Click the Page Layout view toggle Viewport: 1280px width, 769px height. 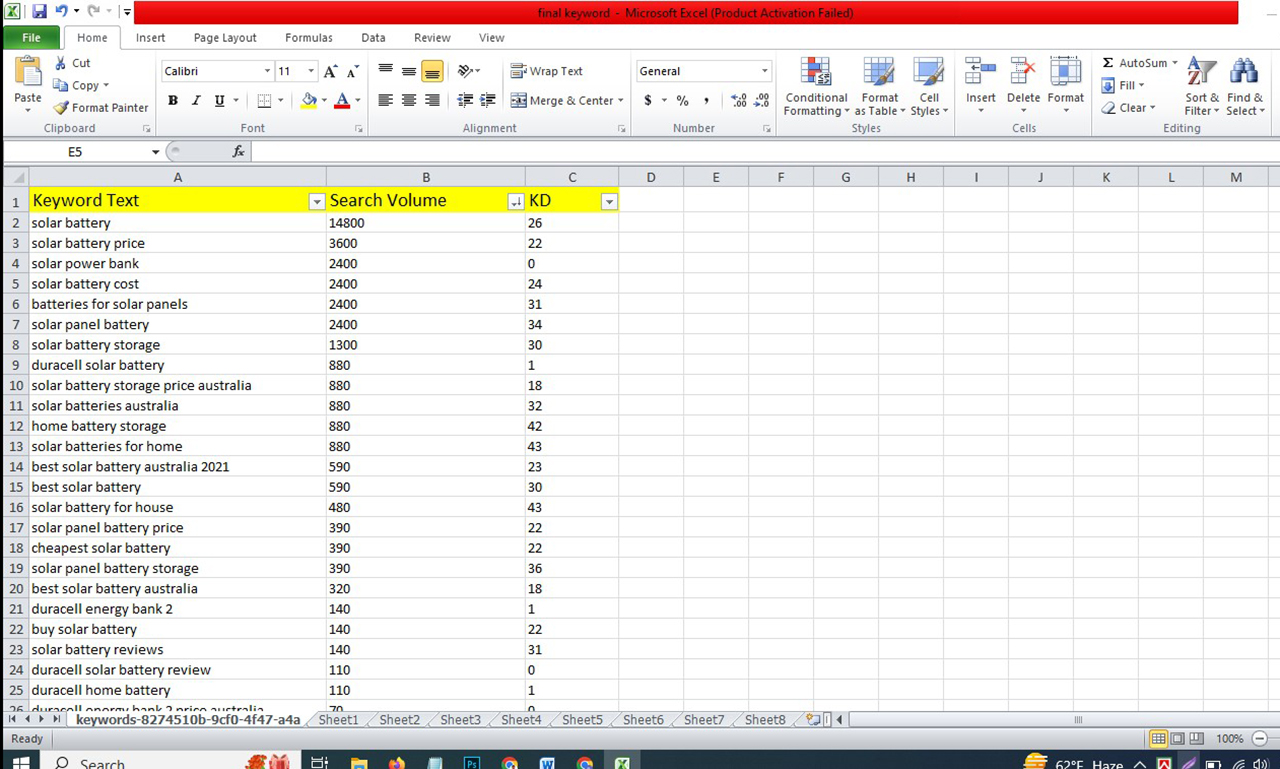(x=1179, y=738)
